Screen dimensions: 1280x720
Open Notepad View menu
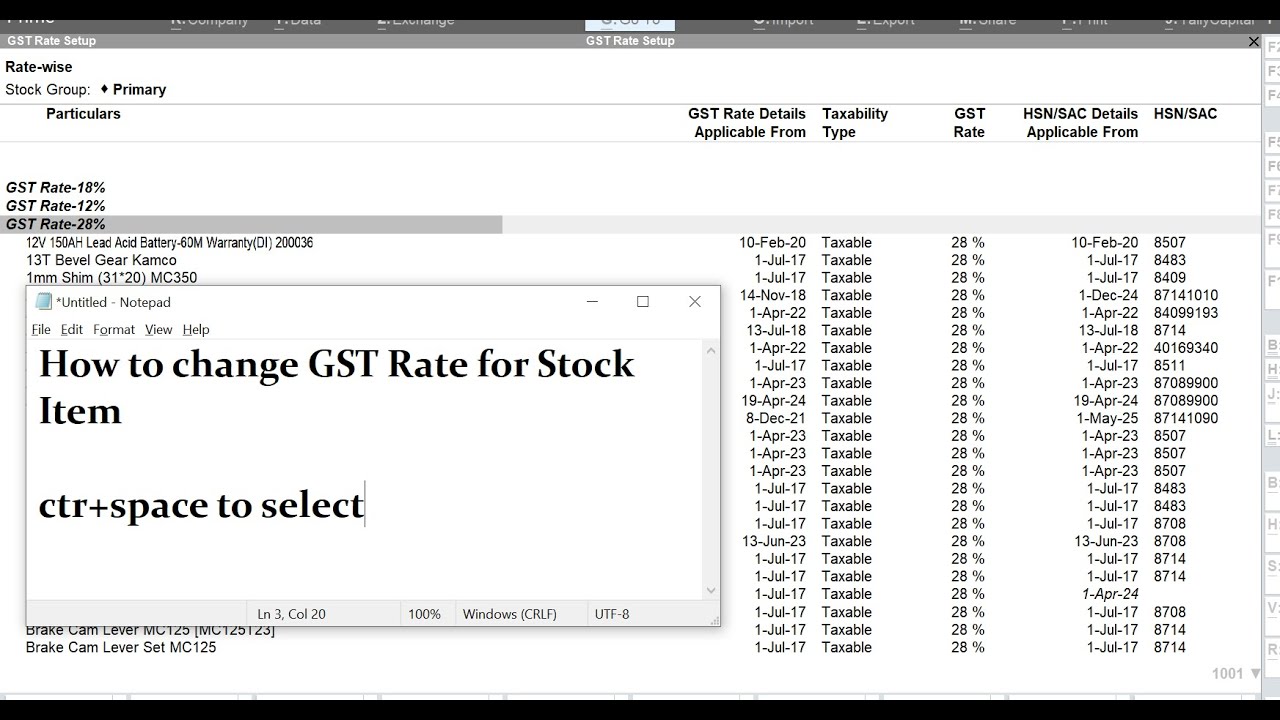158,329
